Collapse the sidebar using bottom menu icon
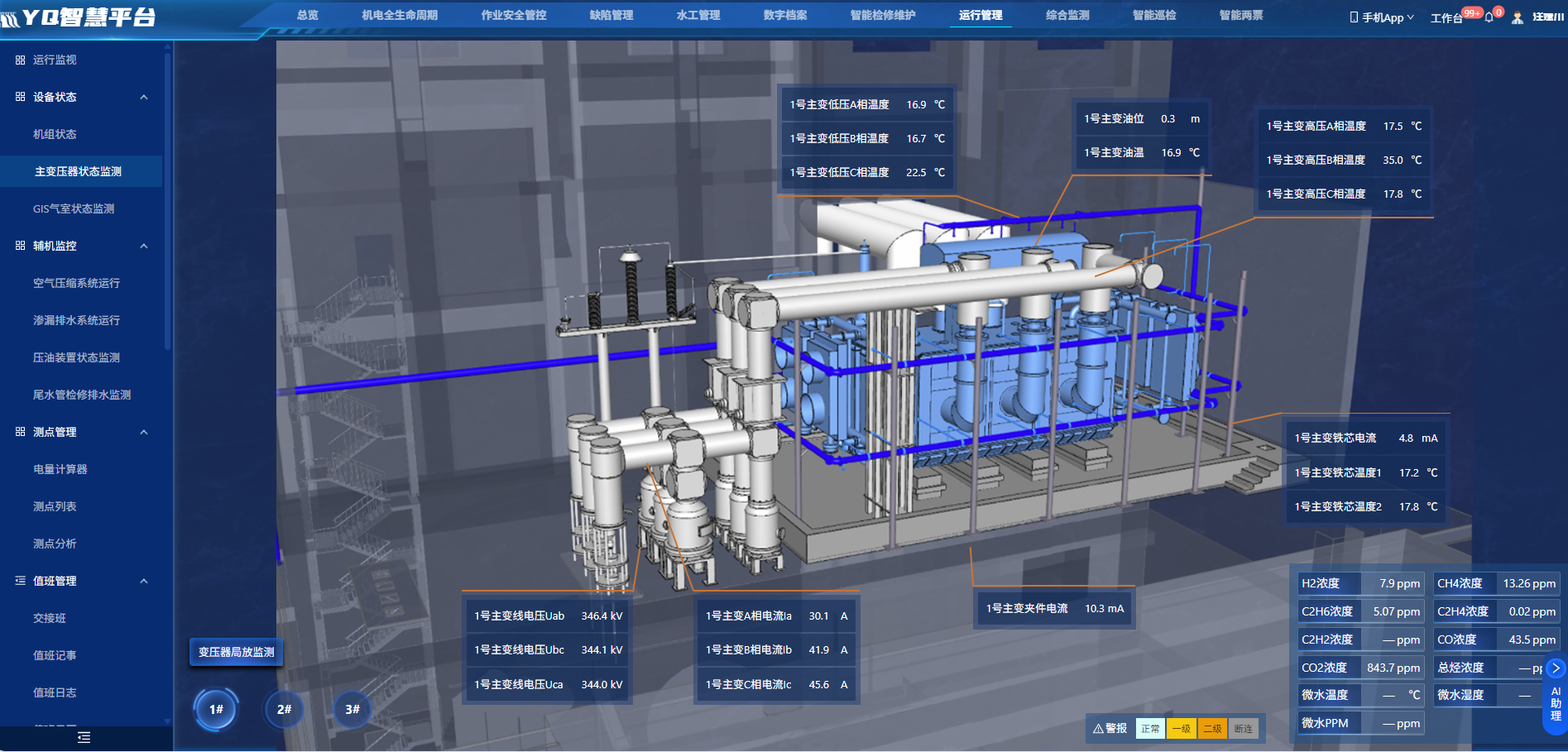The width and height of the screenshot is (1568, 752). click(84, 737)
